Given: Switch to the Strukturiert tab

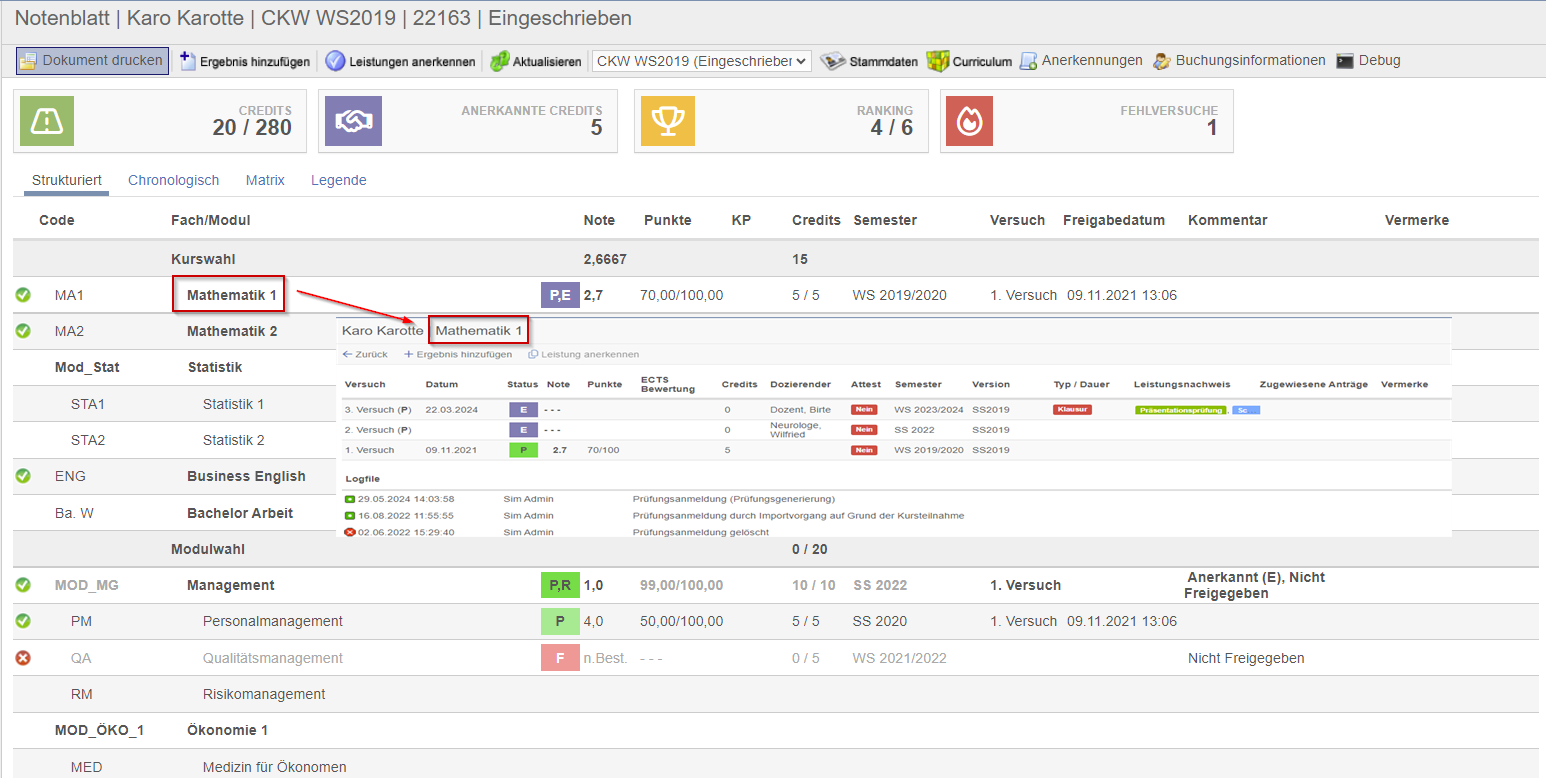Looking at the screenshot, I should [x=67, y=180].
